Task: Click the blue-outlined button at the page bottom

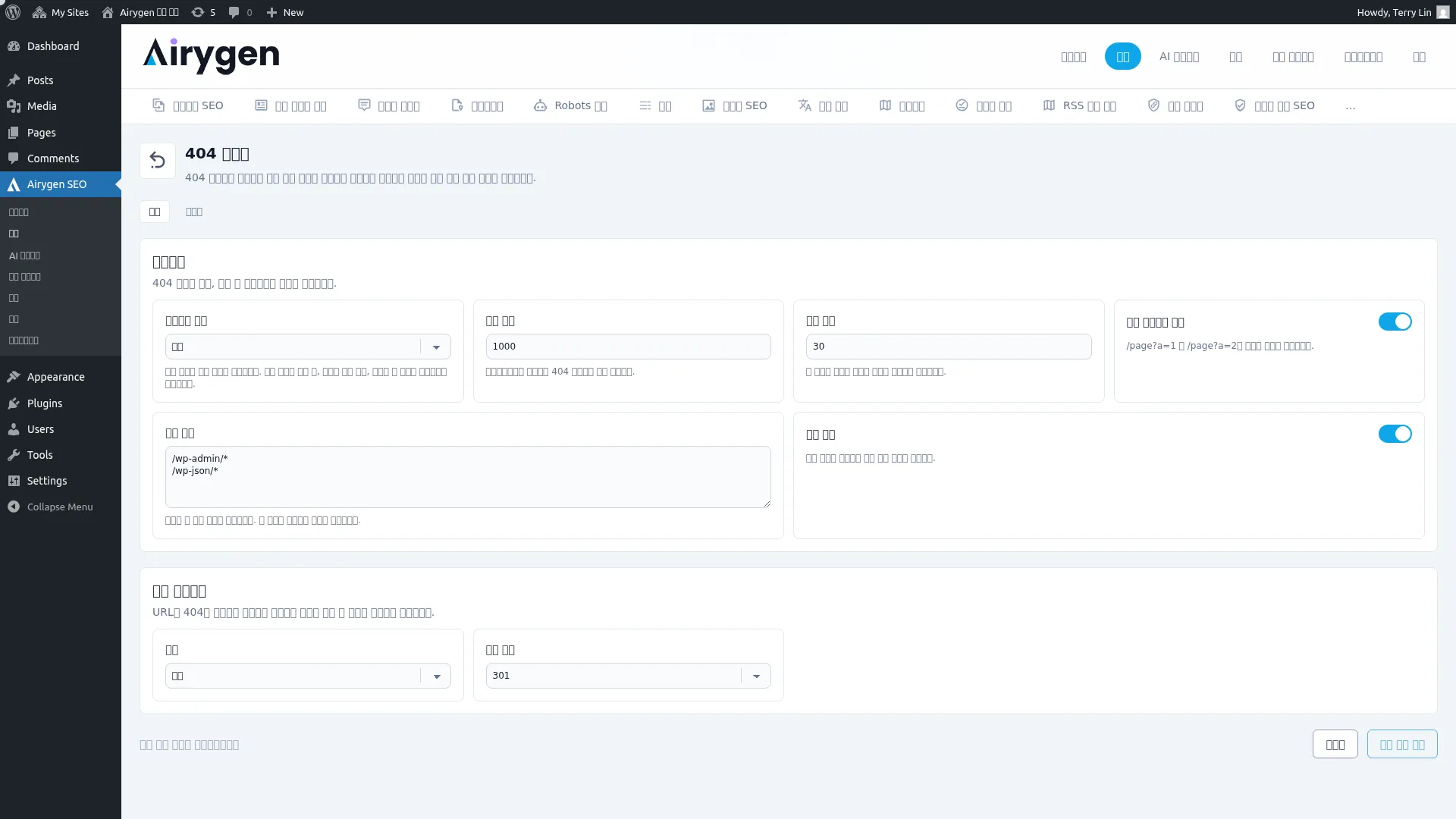Action: click(1402, 745)
